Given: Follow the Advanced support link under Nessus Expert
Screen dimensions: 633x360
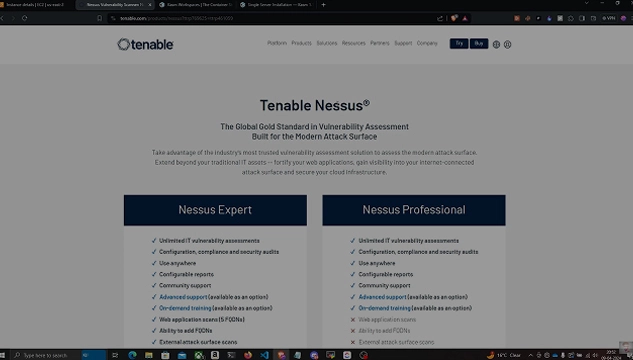Looking at the screenshot, I should coord(183,297).
